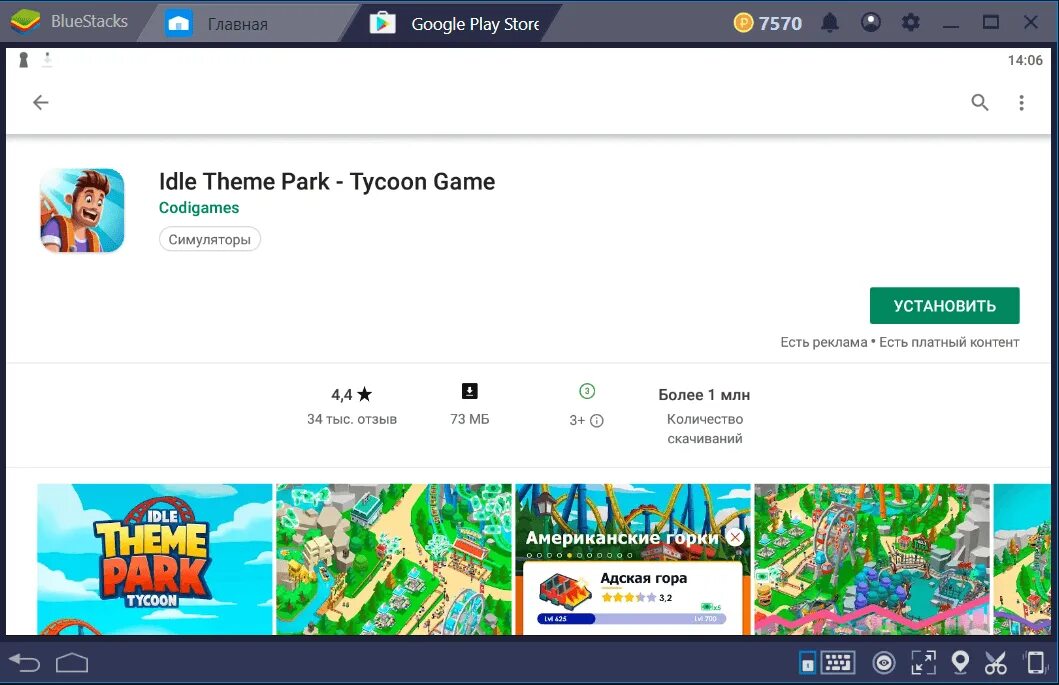The width and height of the screenshot is (1059, 685).
Task: Open the Codigames developer page
Action: (x=199, y=207)
